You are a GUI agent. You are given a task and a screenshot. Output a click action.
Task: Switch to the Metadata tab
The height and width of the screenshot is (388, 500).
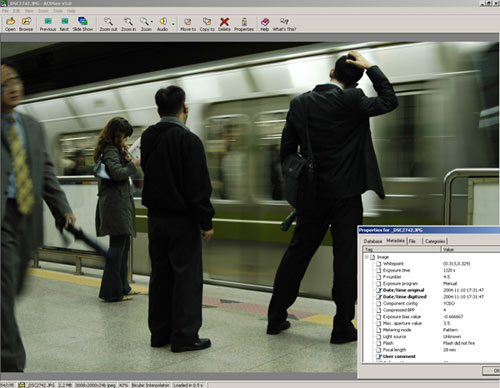[x=396, y=240]
